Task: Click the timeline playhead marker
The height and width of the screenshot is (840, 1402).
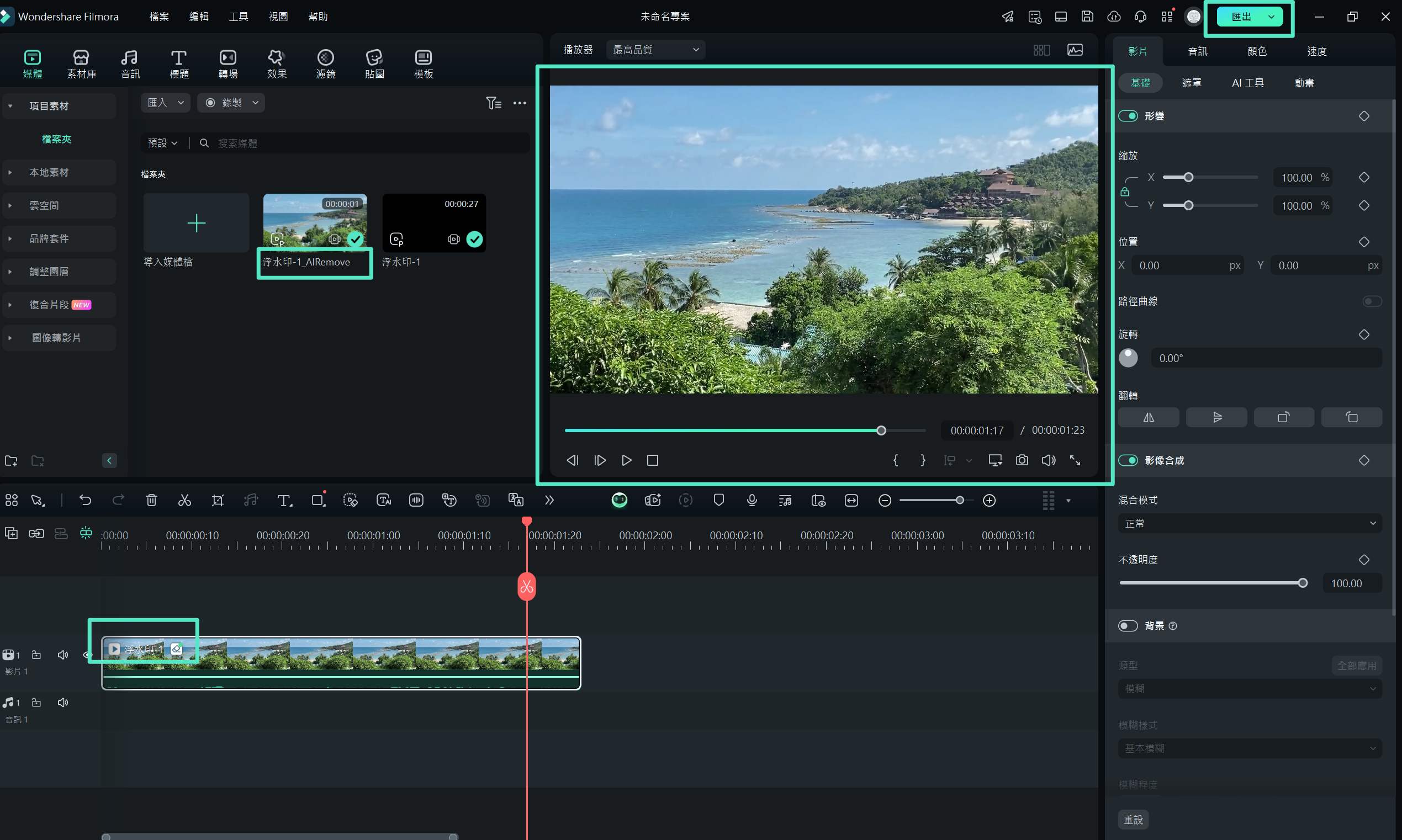Action: tap(527, 521)
